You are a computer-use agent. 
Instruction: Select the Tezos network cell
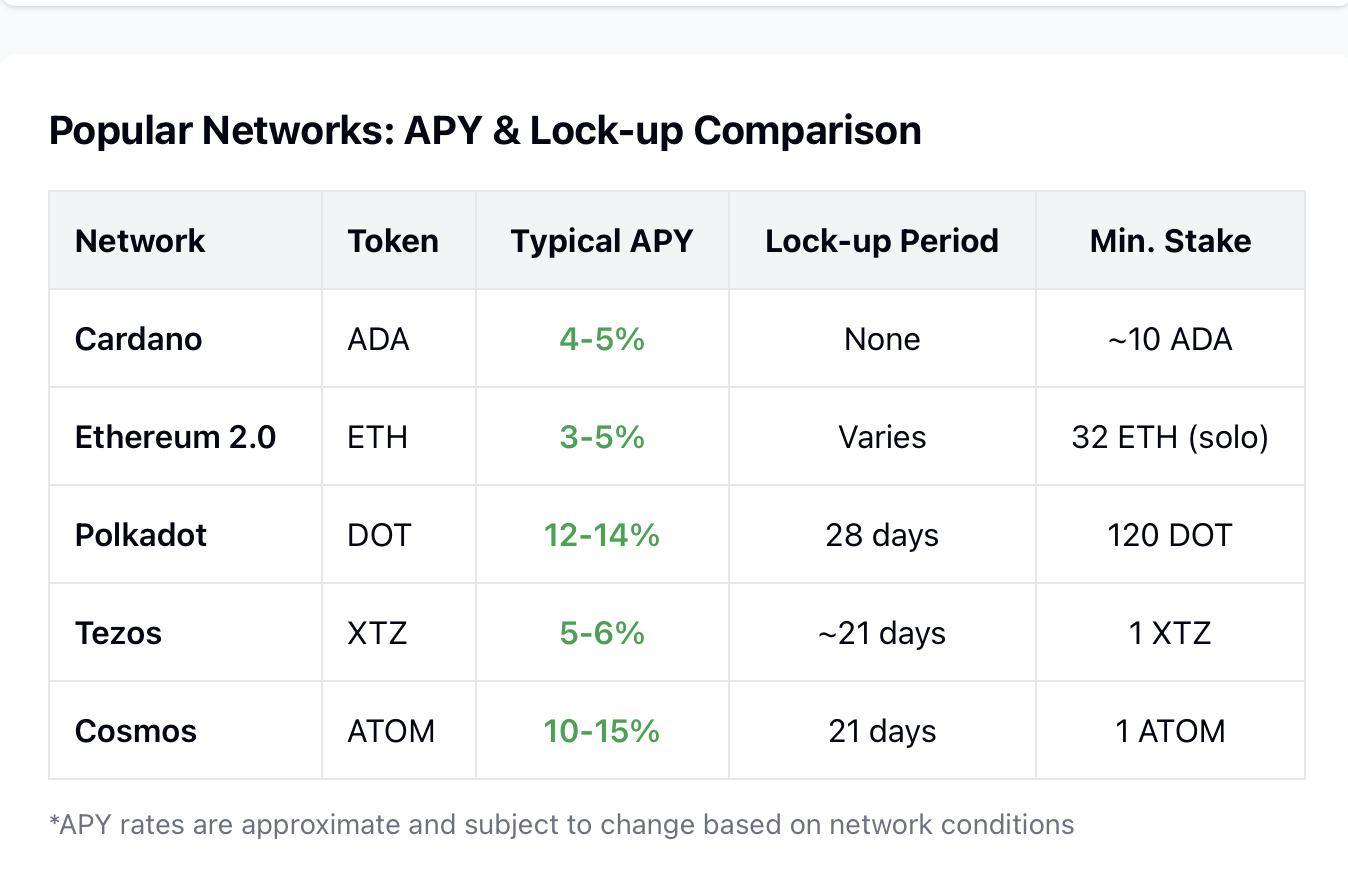(x=118, y=633)
